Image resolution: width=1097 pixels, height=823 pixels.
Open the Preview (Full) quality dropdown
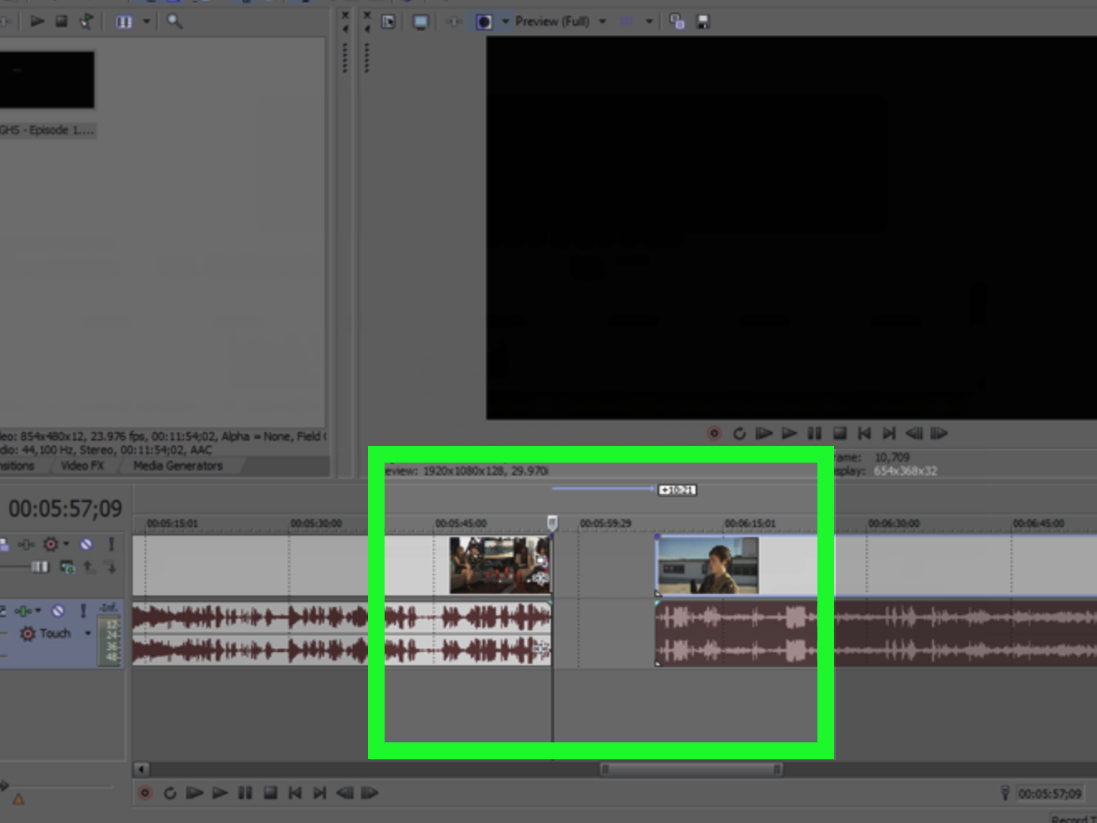coord(601,21)
